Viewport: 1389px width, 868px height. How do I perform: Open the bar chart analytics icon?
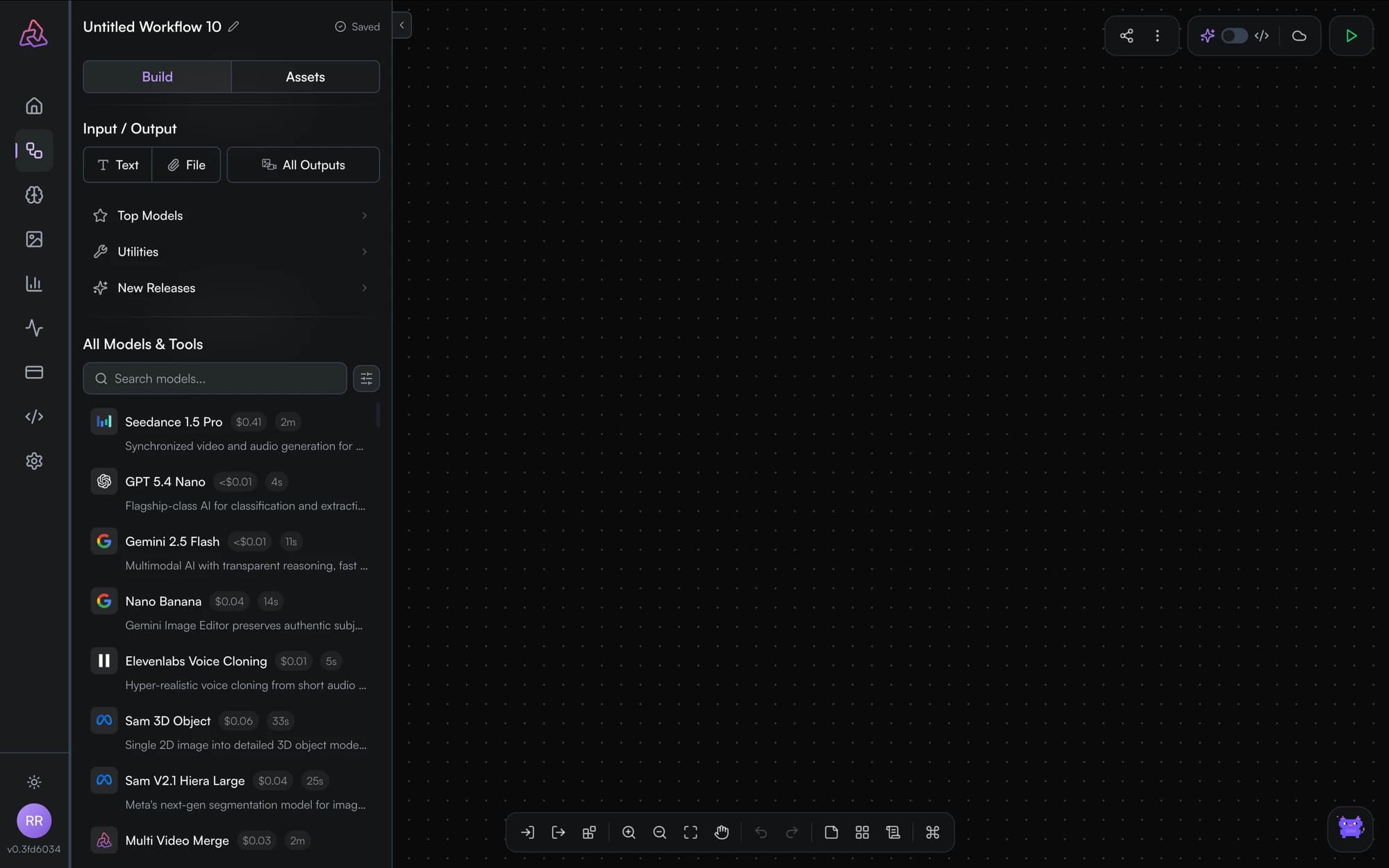pyautogui.click(x=34, y=284)
